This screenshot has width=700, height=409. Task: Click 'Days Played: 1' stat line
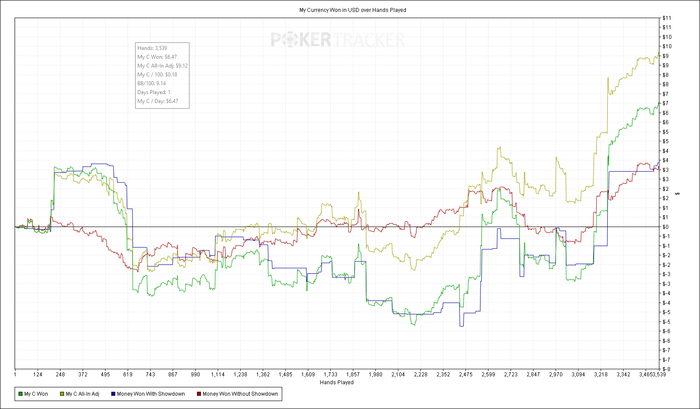(x=154, y=92)
